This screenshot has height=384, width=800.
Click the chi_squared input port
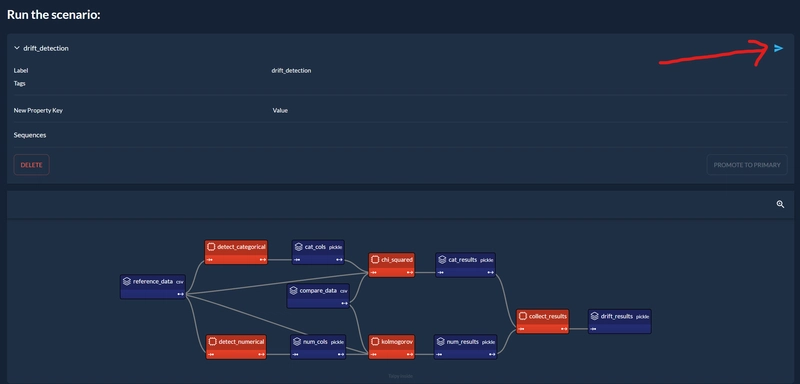pyautogui.click(x=374, y=272)
